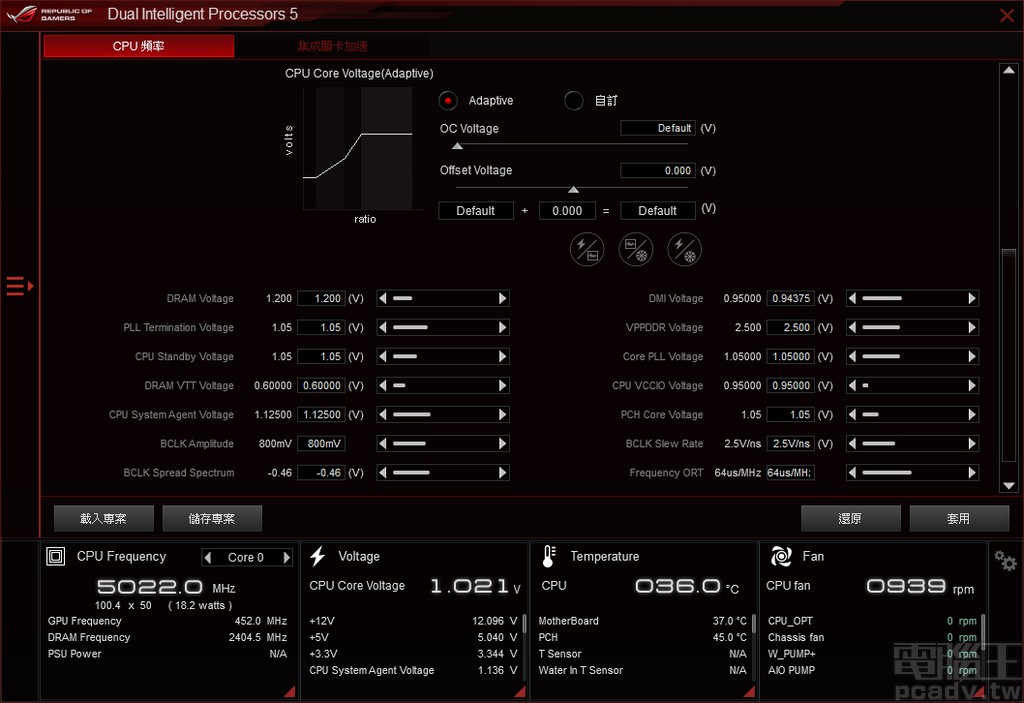
Task: Increase DRAM Voltage with right arrow
Action: click(x=502, y=299)
